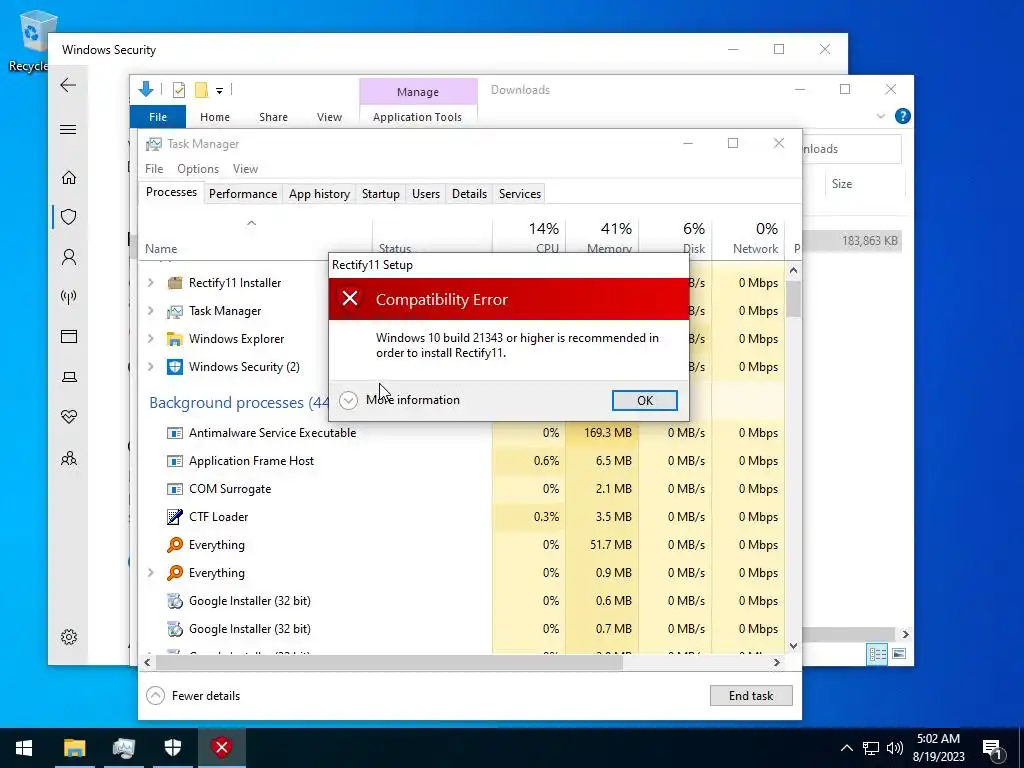
Task: Click the first Everything search icon
Action: [174, 545]
